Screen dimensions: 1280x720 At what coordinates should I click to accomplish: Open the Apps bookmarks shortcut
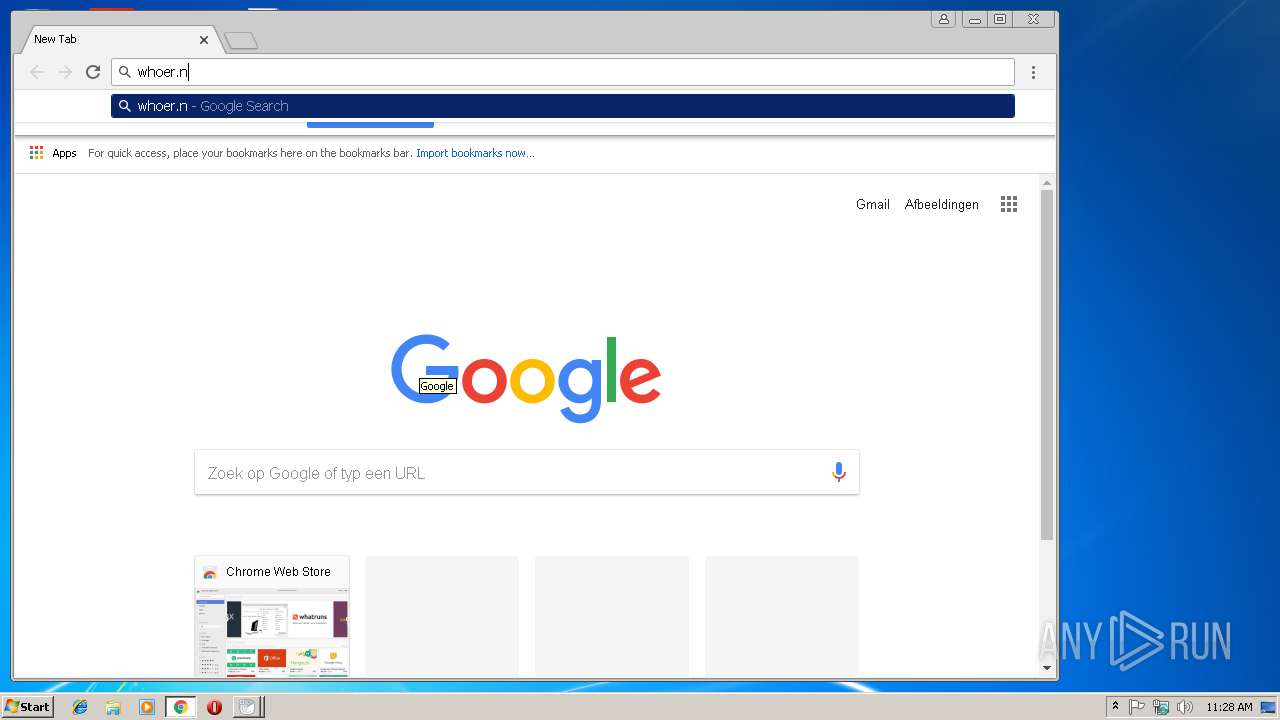[53, 153]
